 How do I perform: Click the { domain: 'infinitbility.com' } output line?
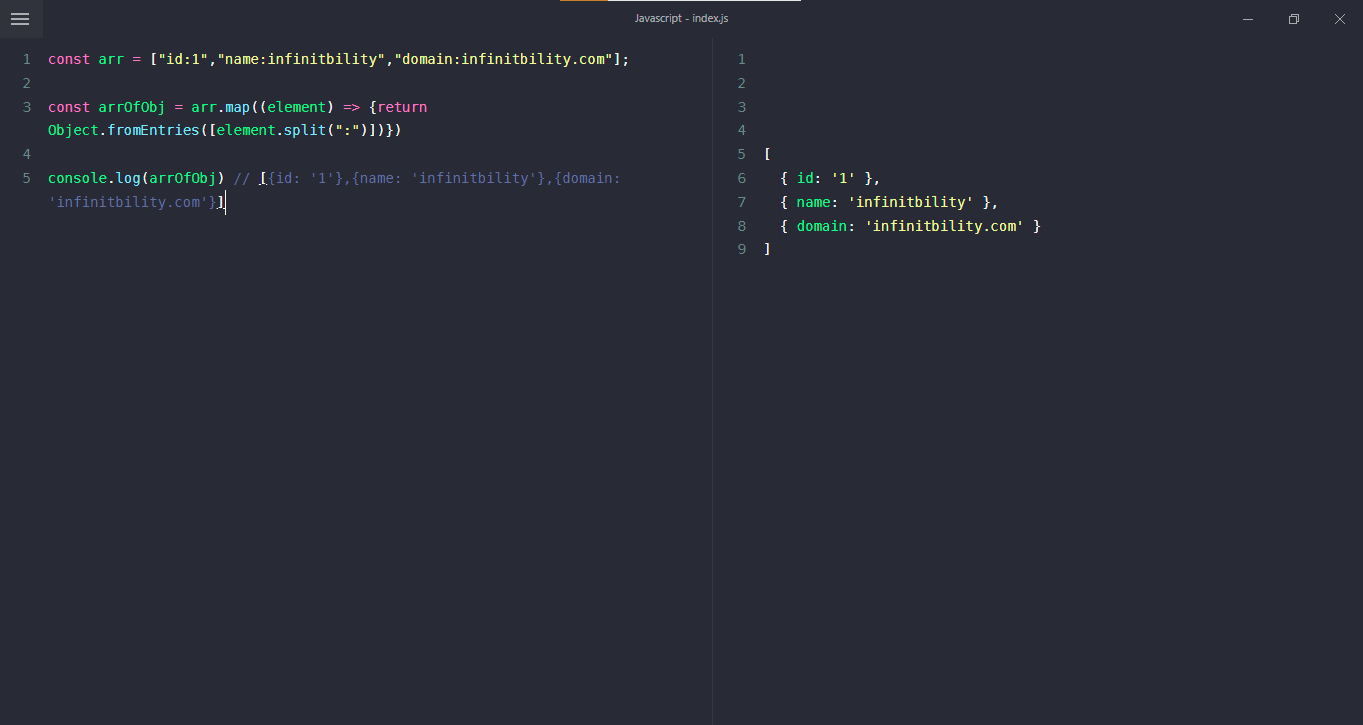click(910, 227)
